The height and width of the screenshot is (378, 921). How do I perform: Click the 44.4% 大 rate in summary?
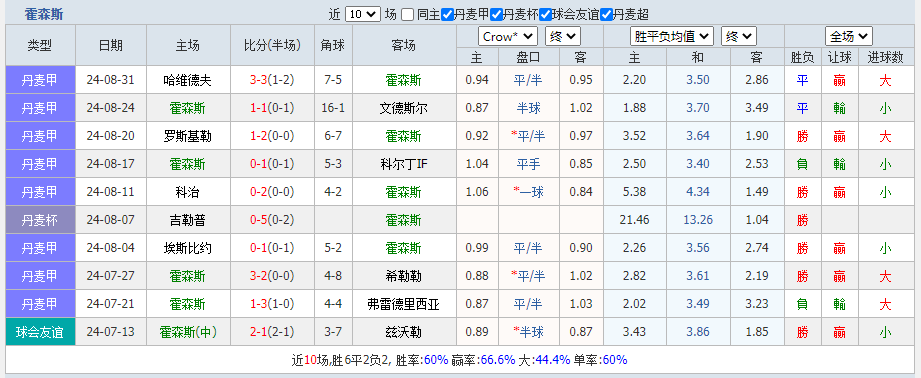tap(553, 360)
